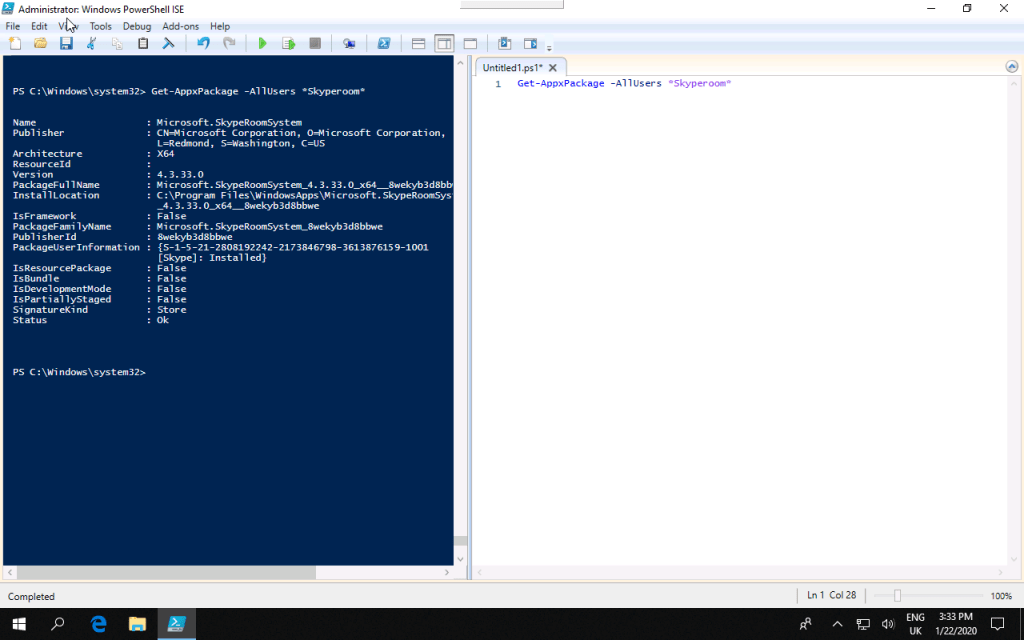This screenshot has width=1024, height=640.
Task: Toggle Show Script Pane Maximized layout
Action: click(x=470, y=44)
